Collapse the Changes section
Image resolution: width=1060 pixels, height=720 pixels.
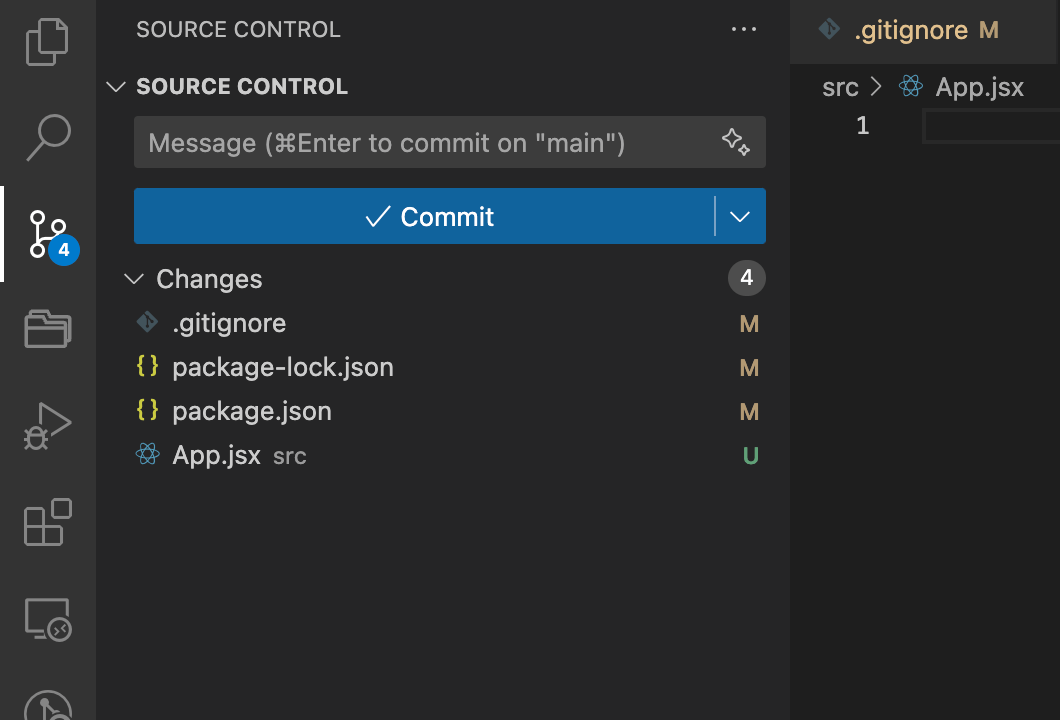(133, 279)
